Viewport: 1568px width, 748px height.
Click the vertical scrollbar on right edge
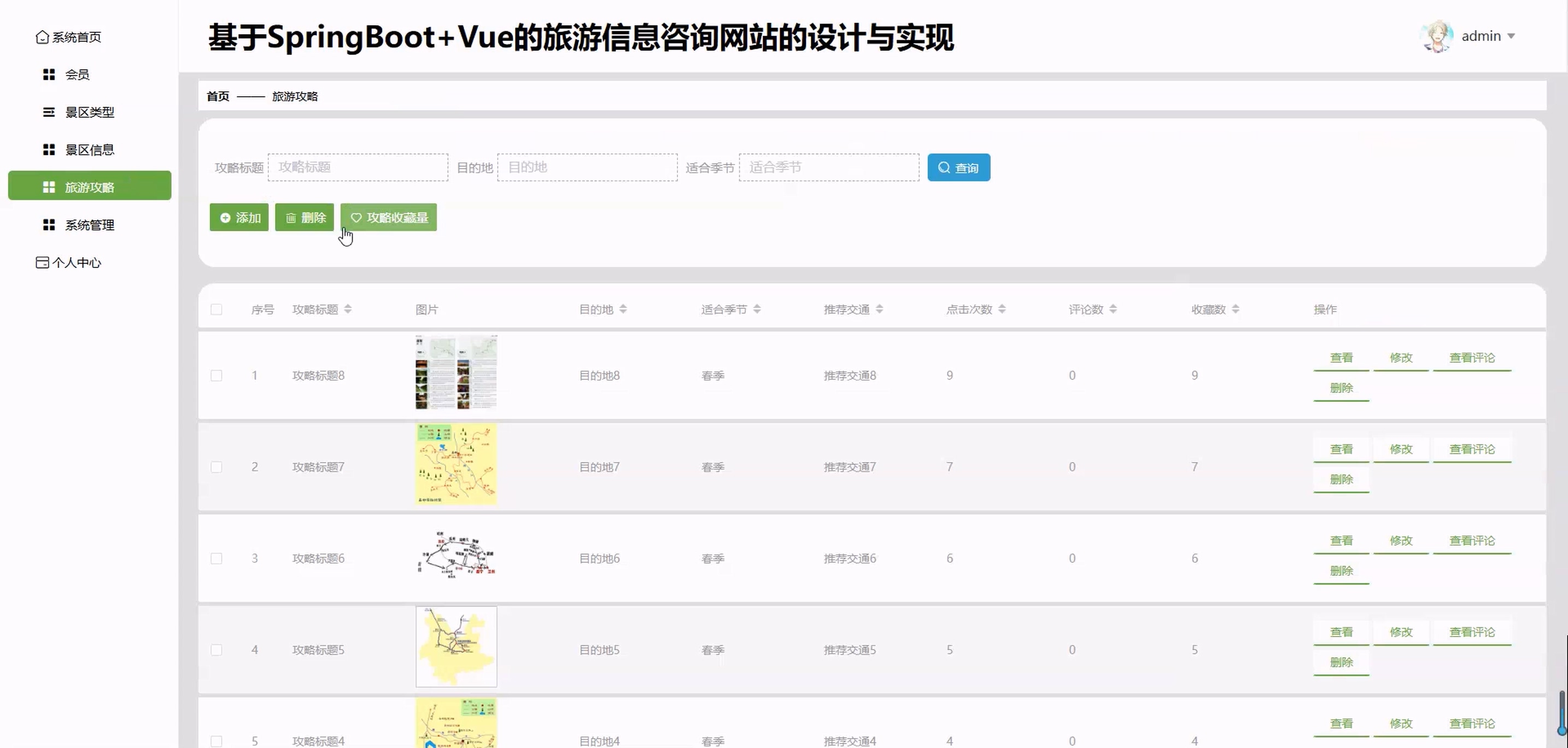tap(1563, 712)
